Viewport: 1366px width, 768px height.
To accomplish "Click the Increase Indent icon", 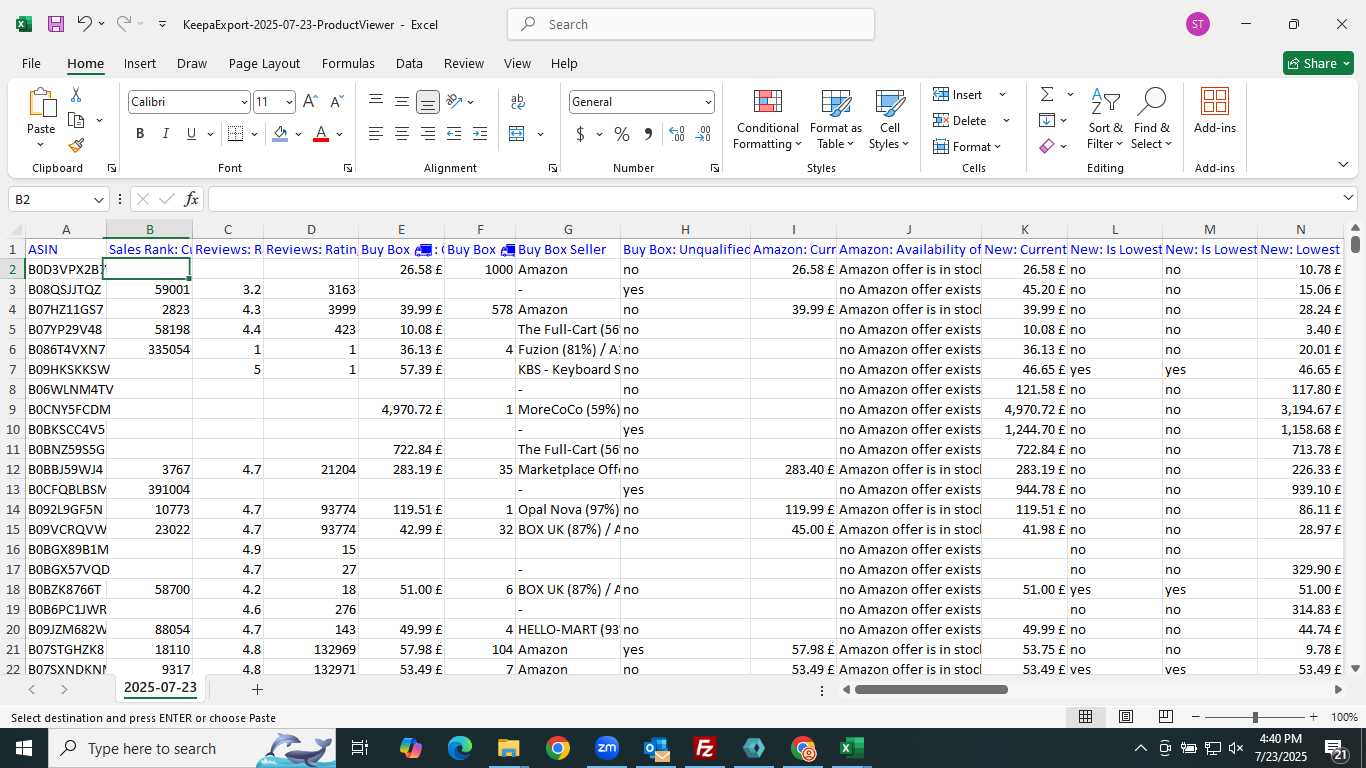I will point(480,134).
